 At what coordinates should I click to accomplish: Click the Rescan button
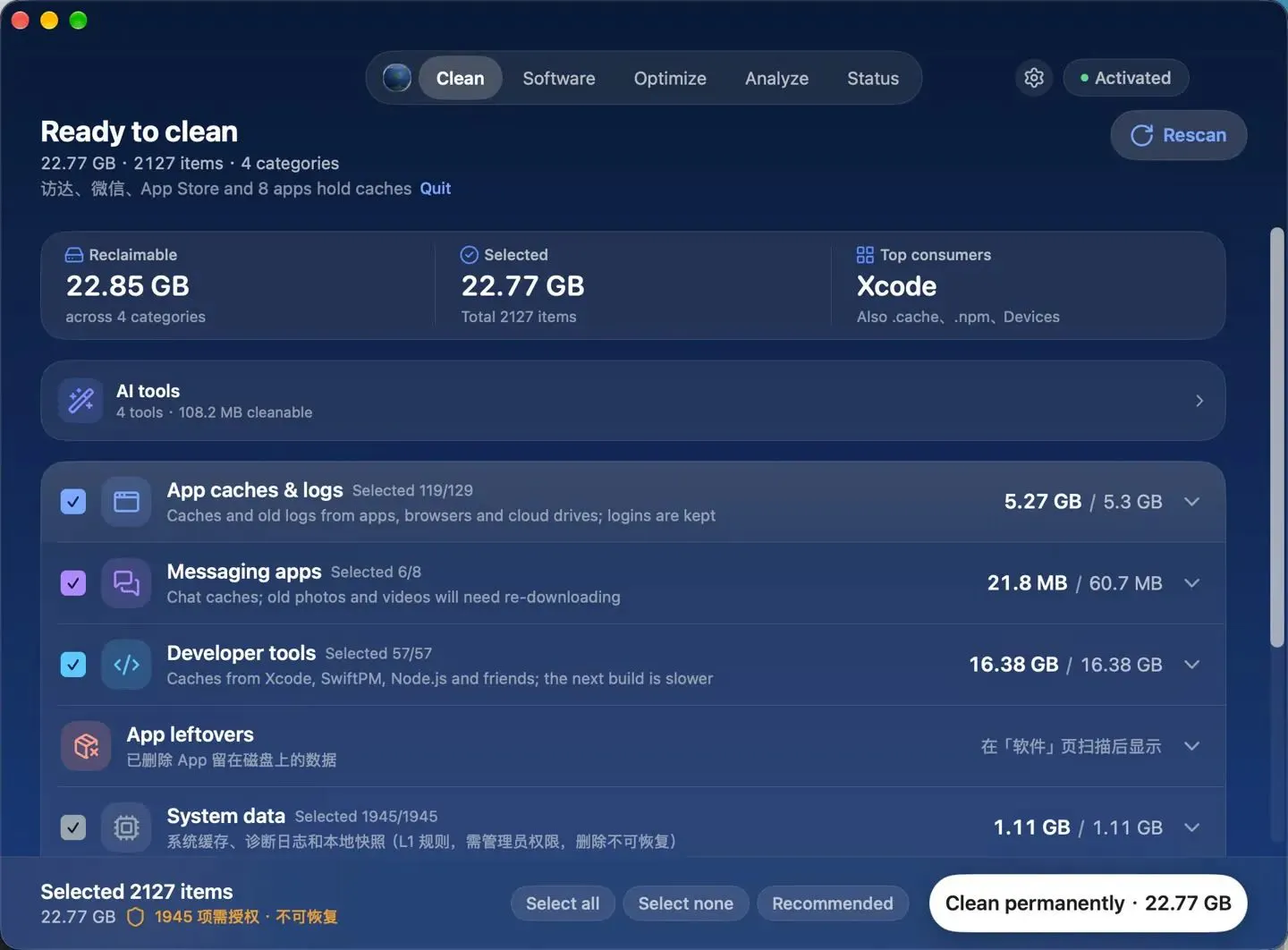point(1179,135)
